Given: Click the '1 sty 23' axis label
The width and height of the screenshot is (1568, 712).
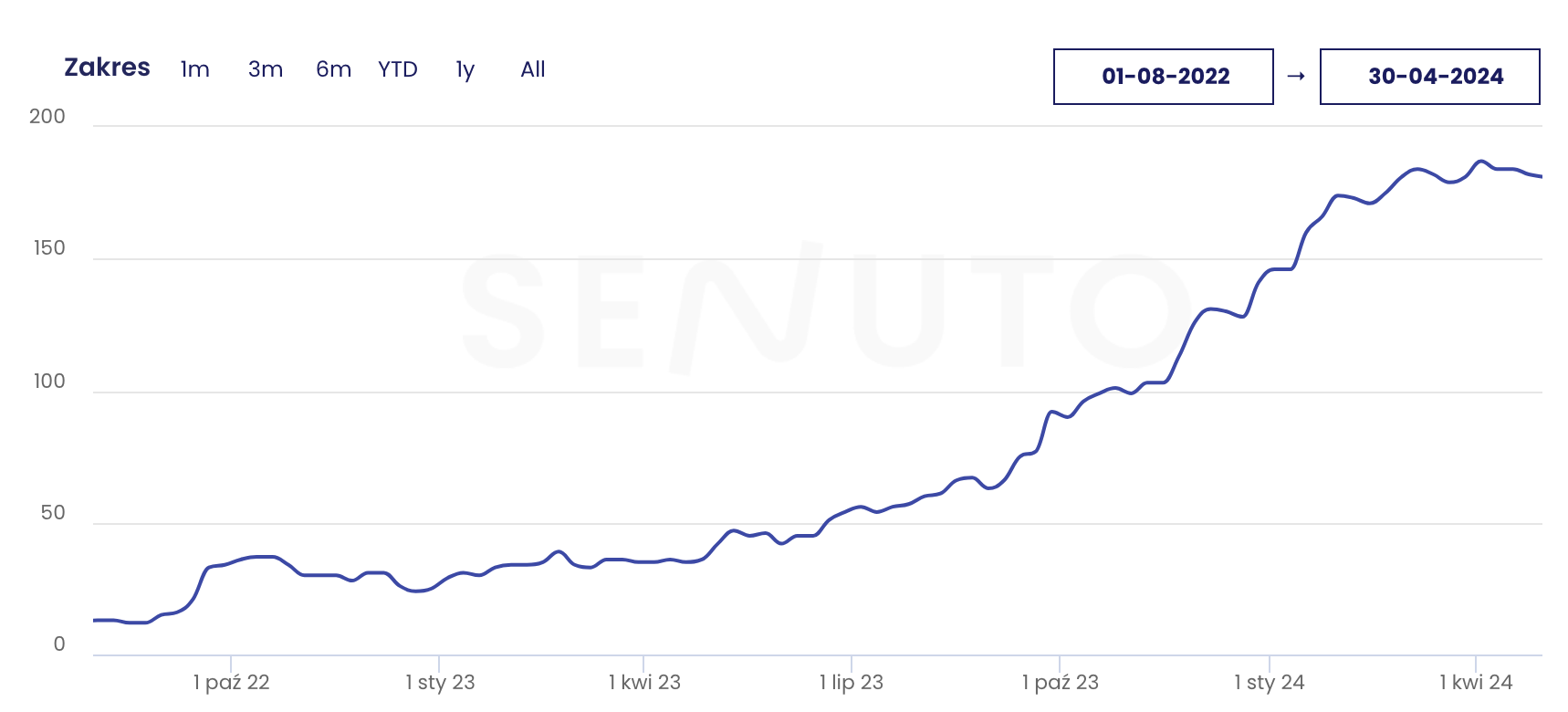Looking at the screenshot, I should point(440,682).
